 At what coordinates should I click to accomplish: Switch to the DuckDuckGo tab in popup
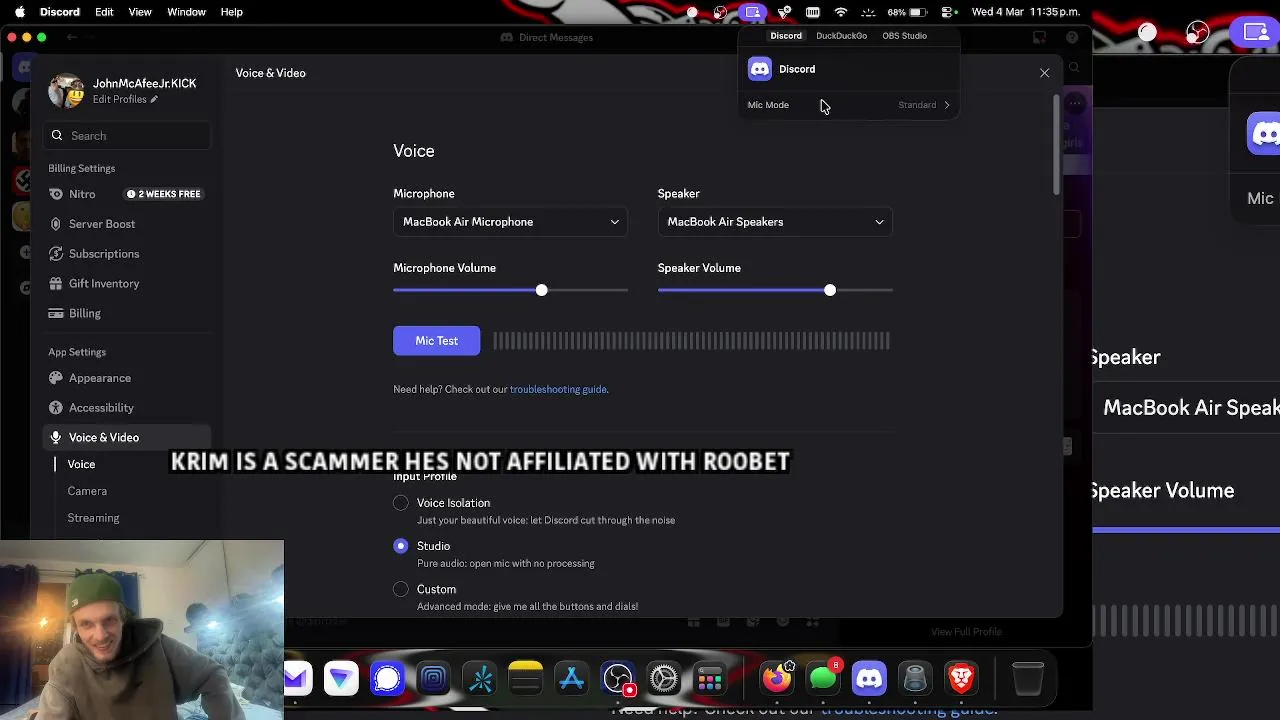[841, 36]
